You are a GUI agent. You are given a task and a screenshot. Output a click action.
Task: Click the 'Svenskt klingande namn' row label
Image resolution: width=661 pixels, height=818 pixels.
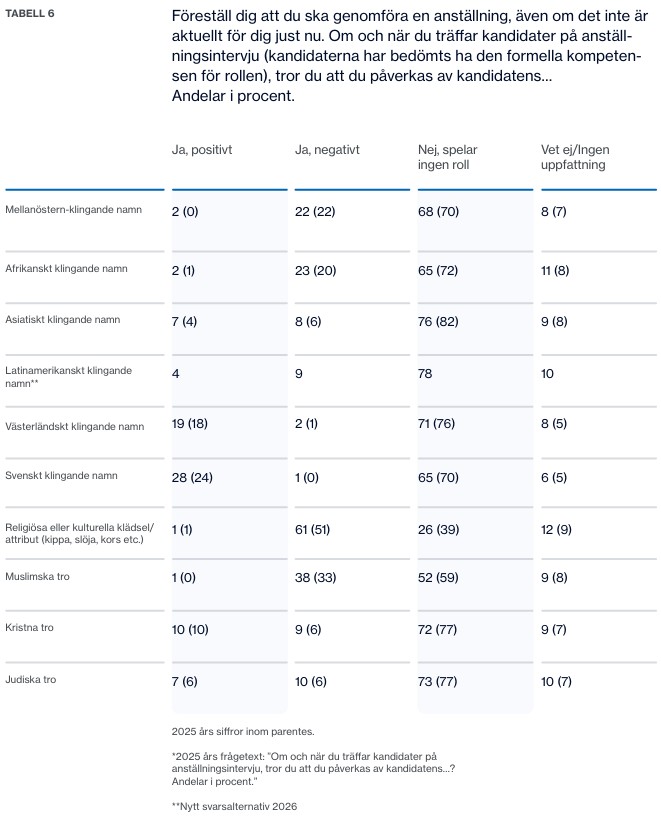(x=62, y=476)
